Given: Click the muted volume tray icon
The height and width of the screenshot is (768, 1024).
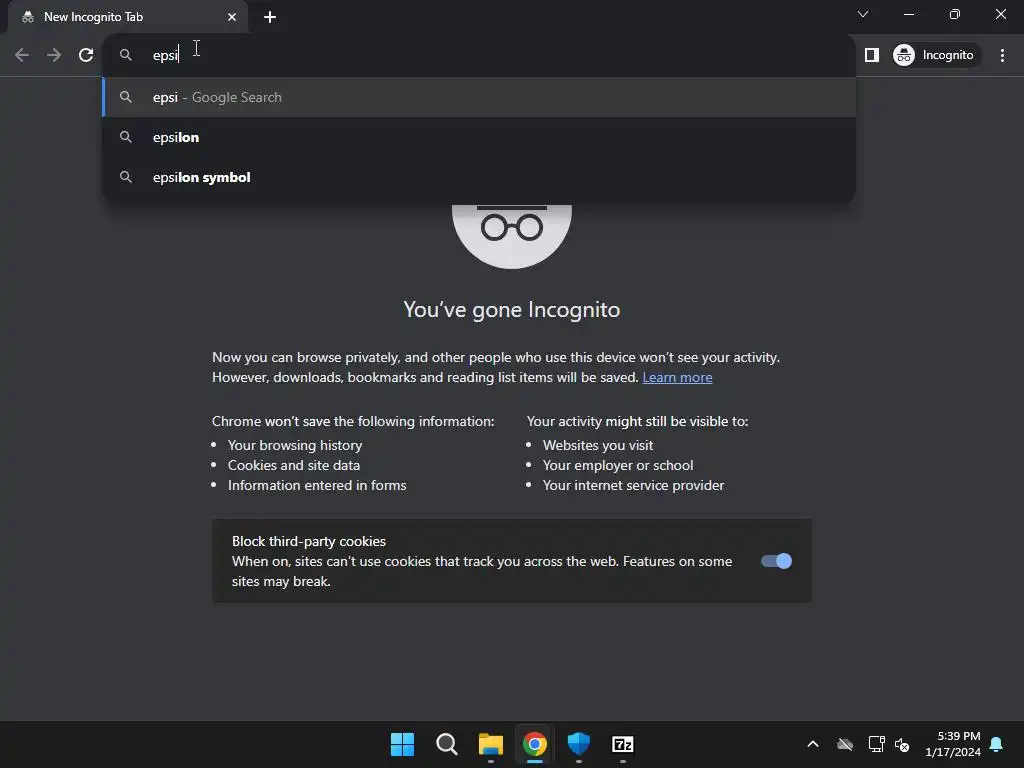Looking at the screenshot, I should 902,744.
